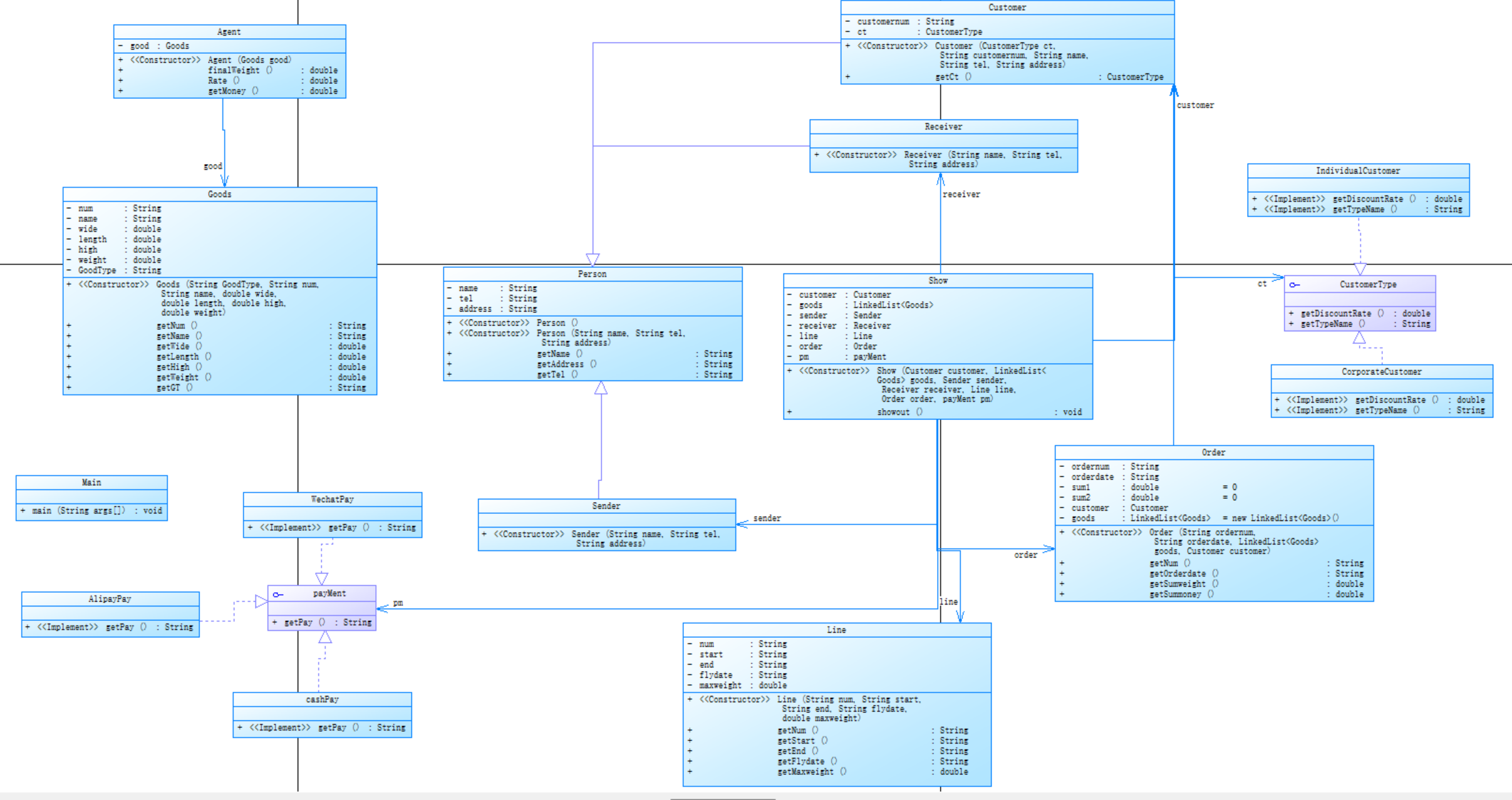Image resolution: width=1512 pixels, height=800 pixels.
Task: Select the Agent class title
Action: point(229,32)
